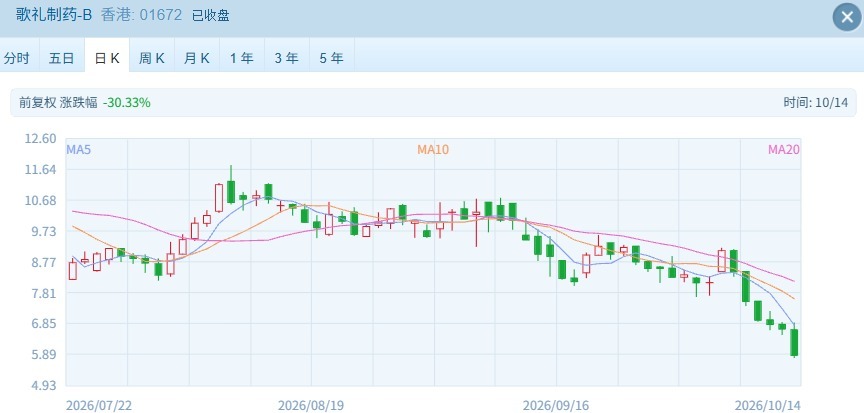Click the 8.77 price axis label
The width and height of the screenshot is (864, 413).
[x=44, y=262]
